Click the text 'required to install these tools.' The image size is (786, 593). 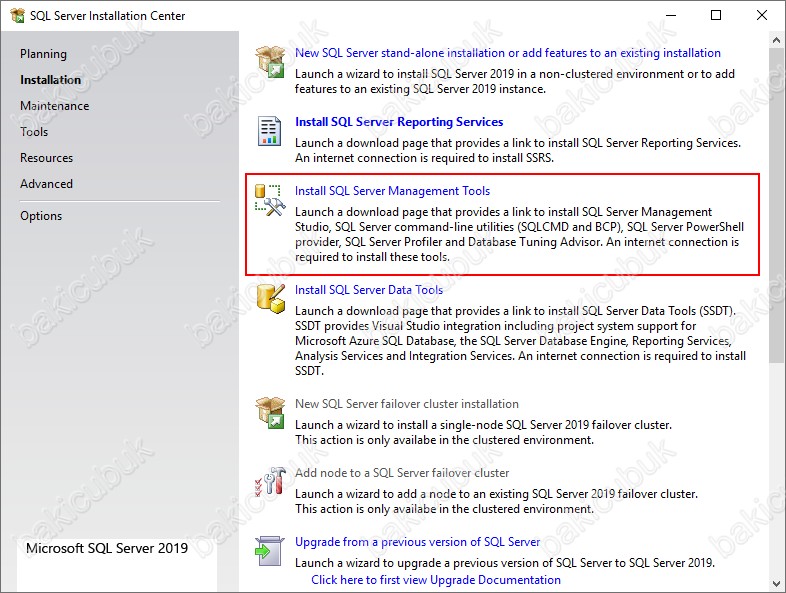pyautogui.click(x=372, y=257)
